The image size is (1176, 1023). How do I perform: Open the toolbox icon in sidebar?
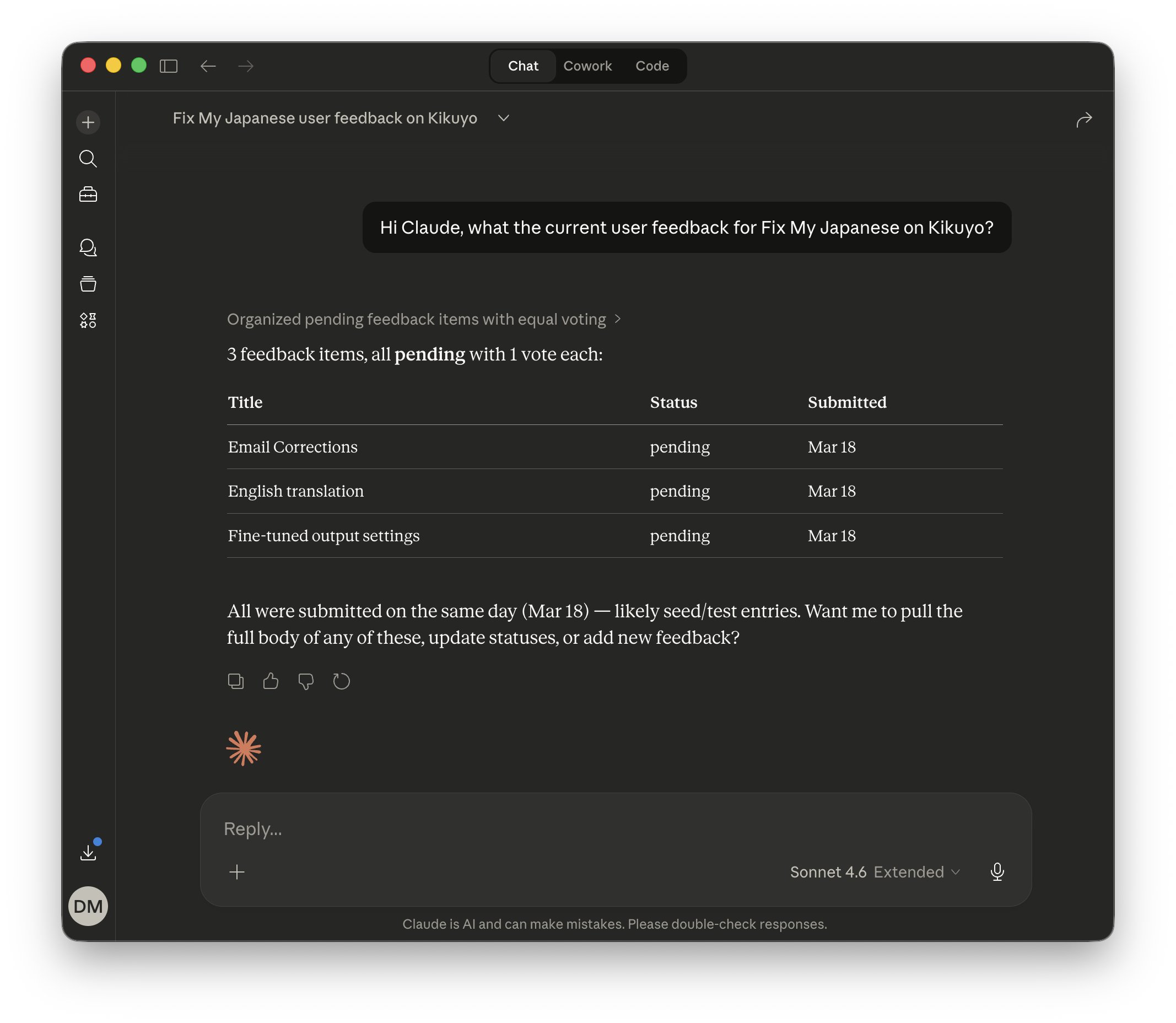[88, 195]
